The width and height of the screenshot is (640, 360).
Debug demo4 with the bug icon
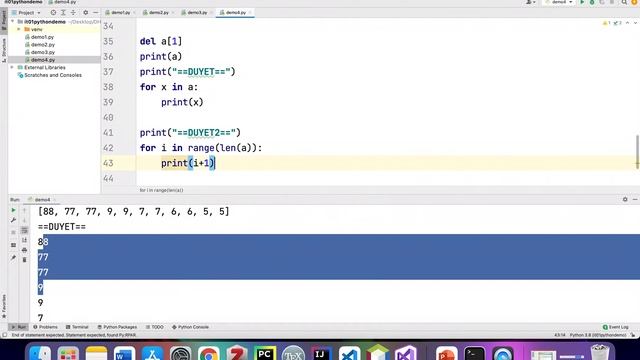pyautogui.click(x=592, y=2)
